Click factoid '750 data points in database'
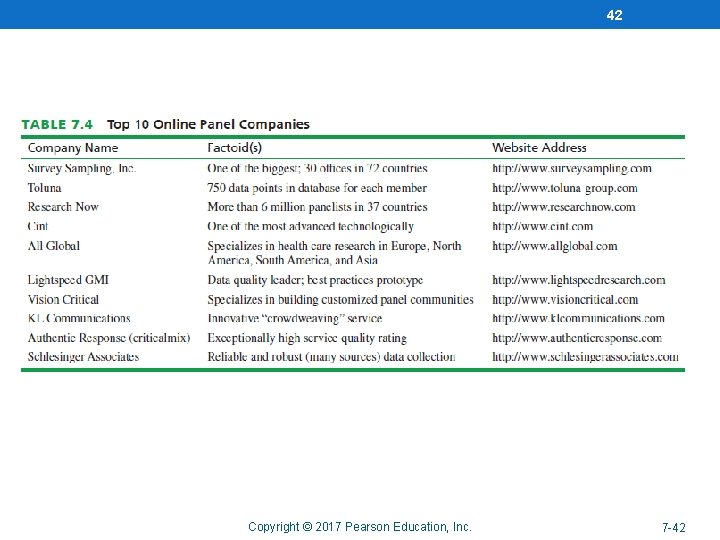This screenshot has width=720, height=540. tap(317, 188)
